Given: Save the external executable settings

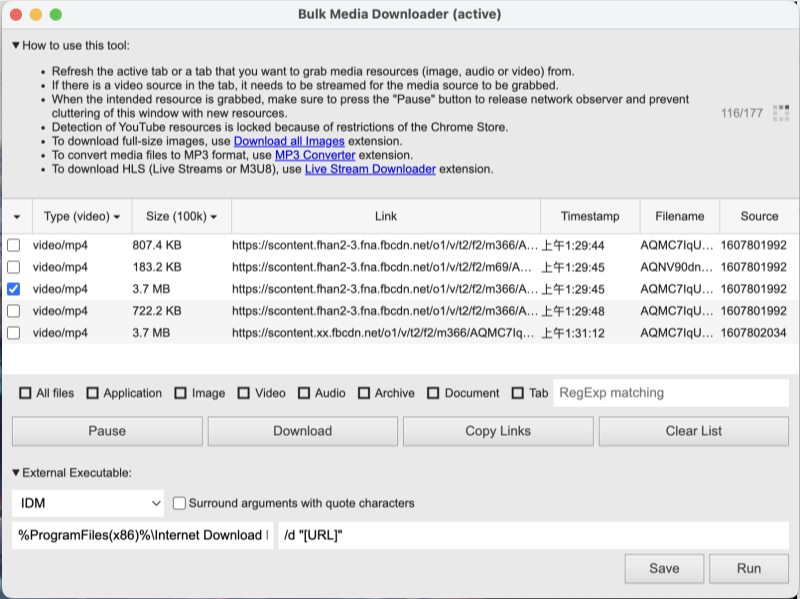Looking at the screenshot, I should (664, 568).
